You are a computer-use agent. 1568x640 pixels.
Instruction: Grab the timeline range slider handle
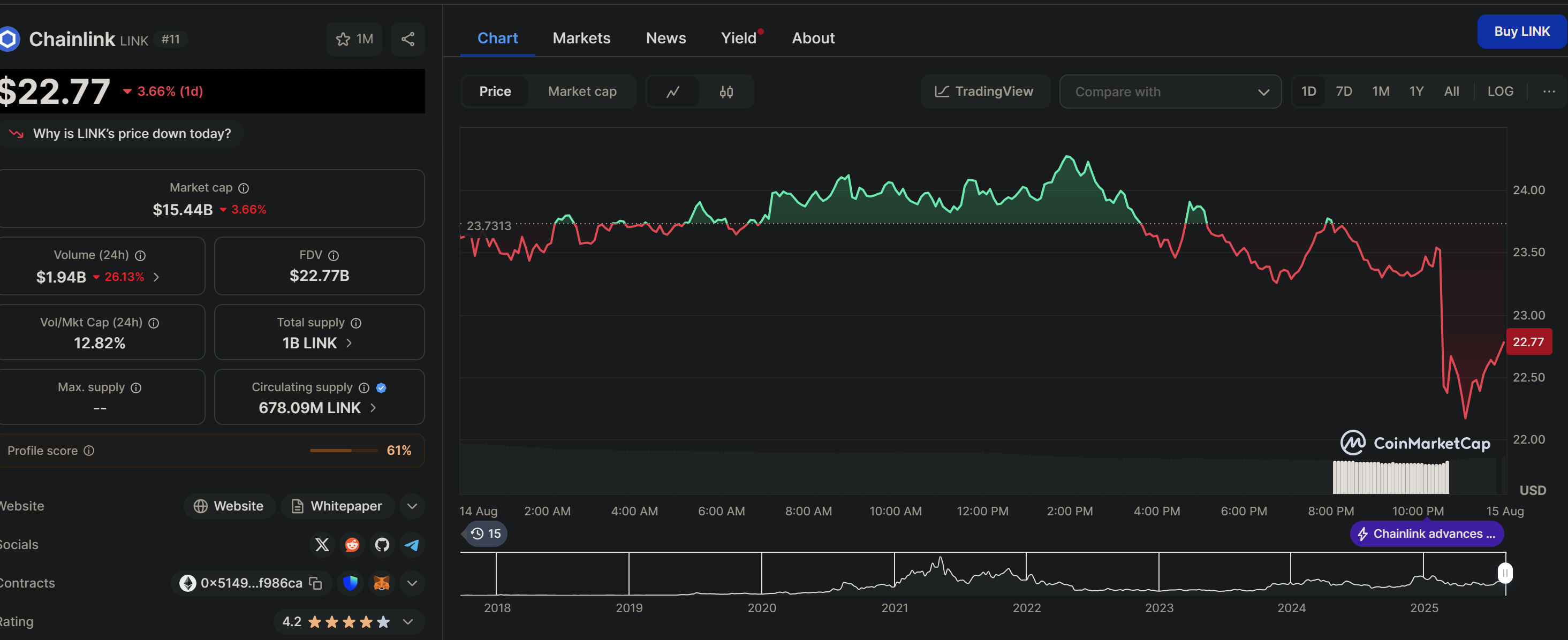click(1505, 573)
